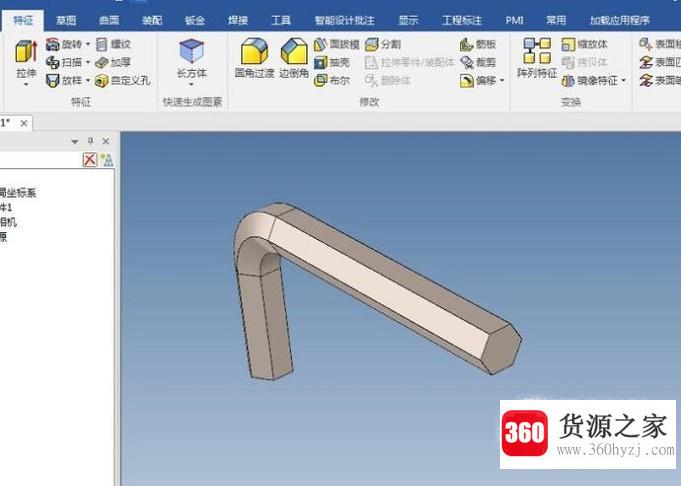Image resolution: width=681 pixels, height=486 pixels.
Task: Click the greyed 拷贝体 (Copy Body) tool
Action: coord(585,63)
